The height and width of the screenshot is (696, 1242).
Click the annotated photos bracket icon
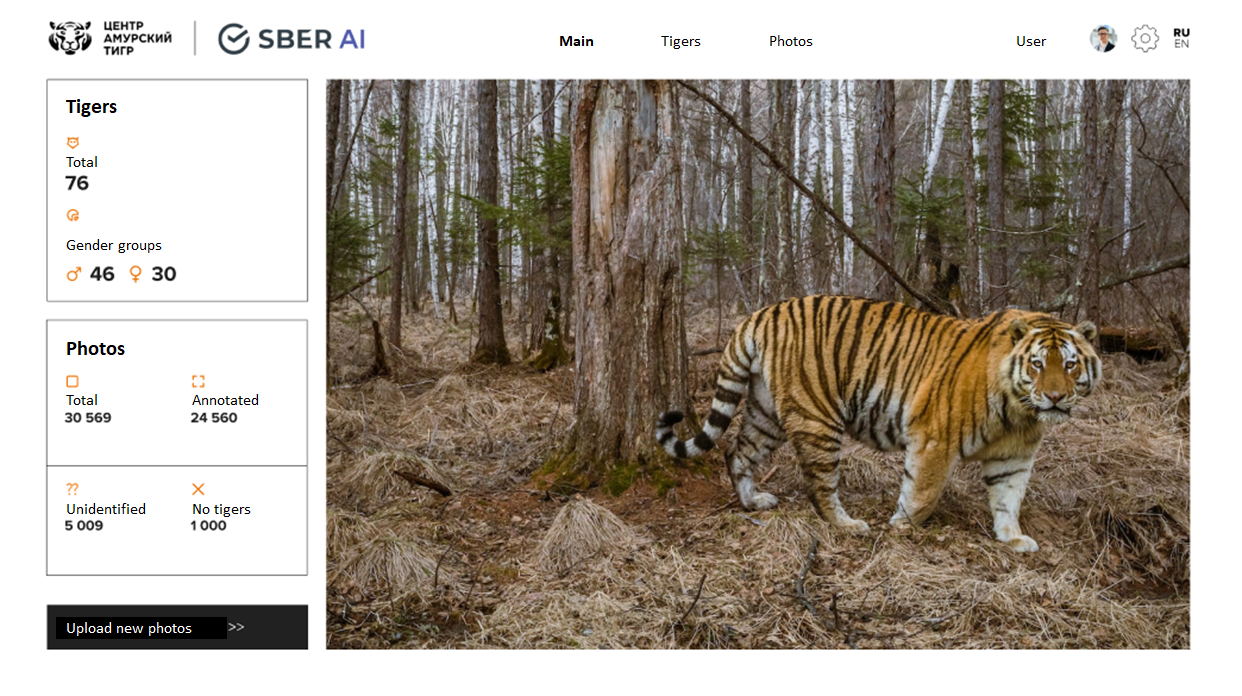tap(198, 381)
